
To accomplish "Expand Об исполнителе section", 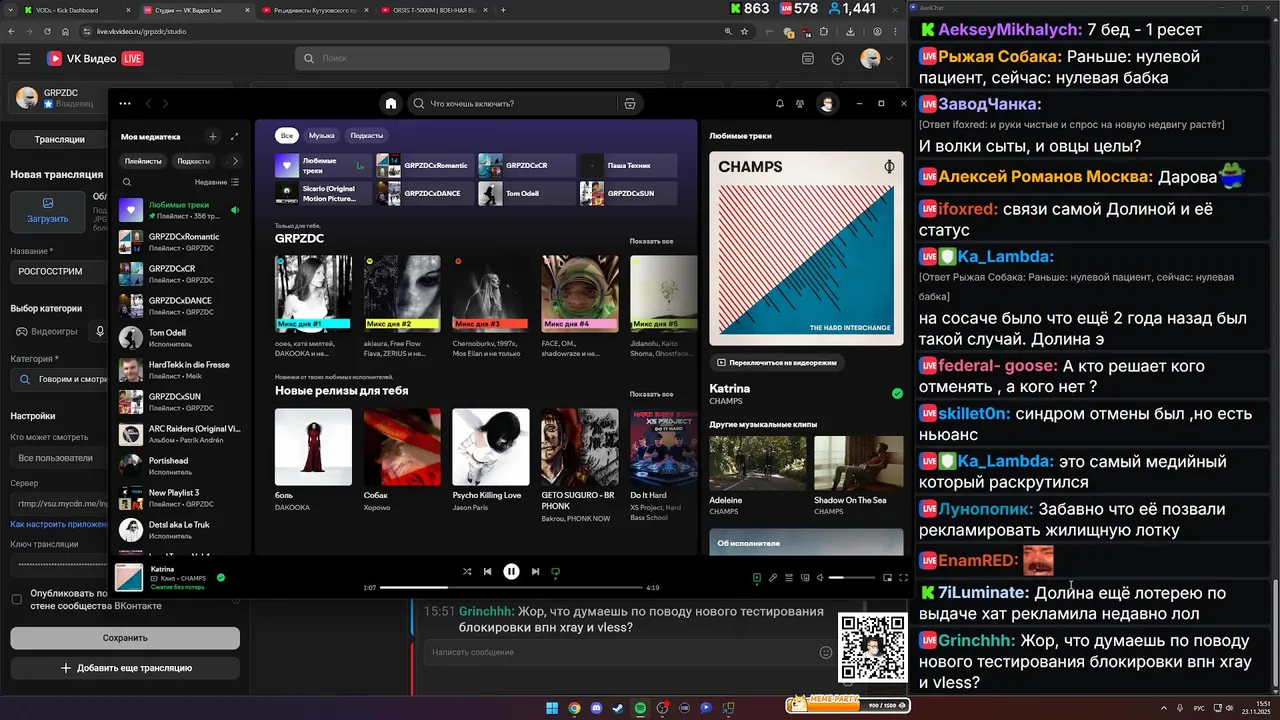I will [806, 543].
